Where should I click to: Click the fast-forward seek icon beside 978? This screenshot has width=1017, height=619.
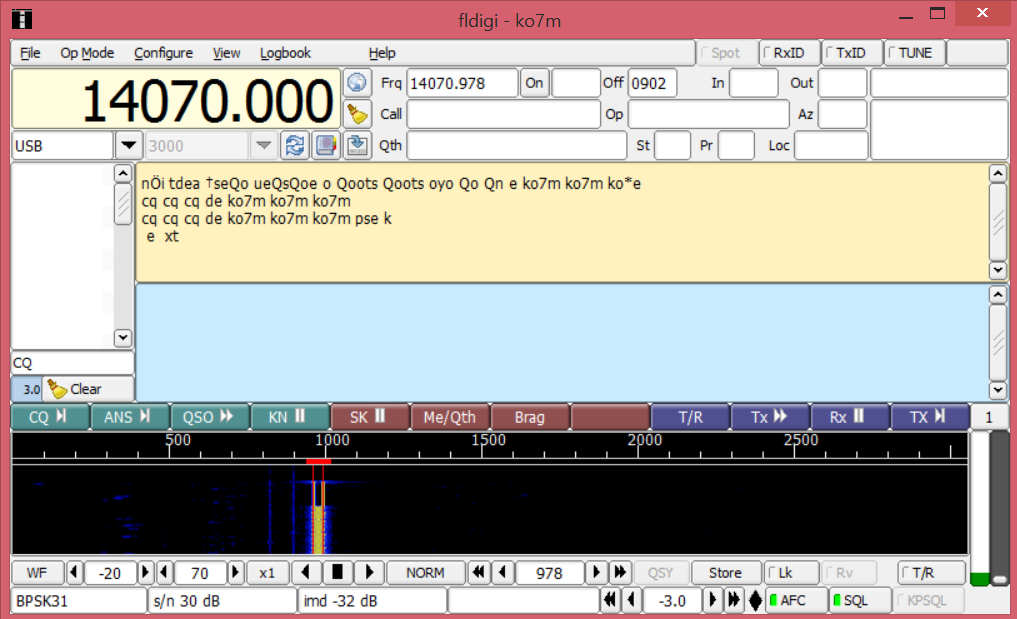point(619,572)
